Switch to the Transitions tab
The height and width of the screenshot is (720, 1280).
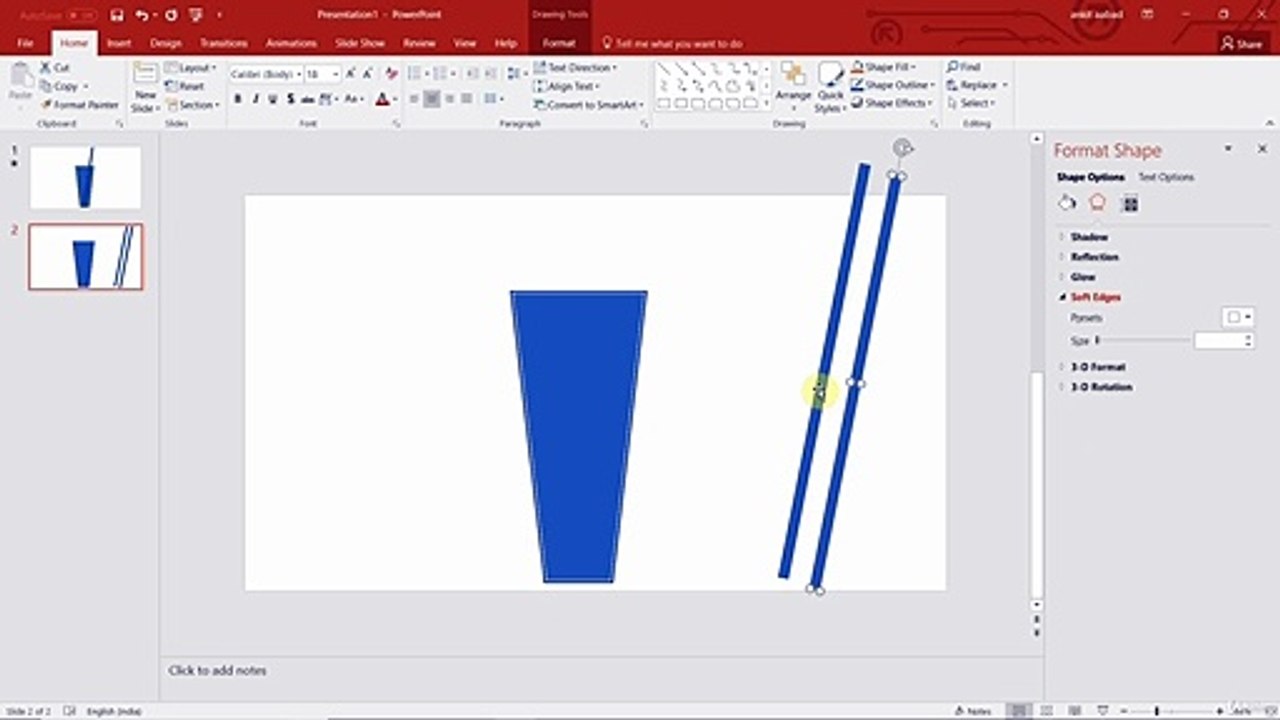(224, 43)
